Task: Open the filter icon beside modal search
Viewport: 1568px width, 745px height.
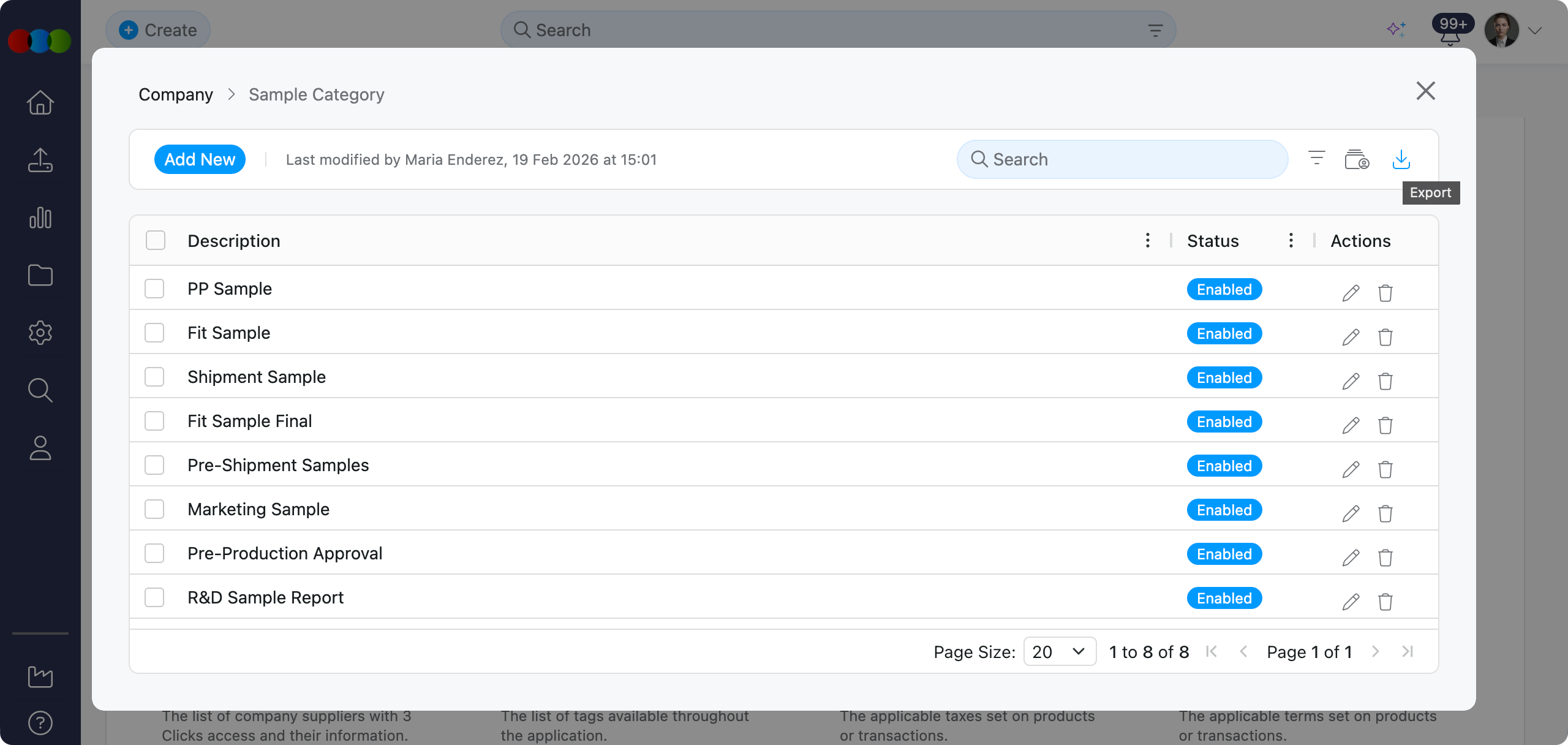Action: pyautogui.click(x=1316, y=159)
